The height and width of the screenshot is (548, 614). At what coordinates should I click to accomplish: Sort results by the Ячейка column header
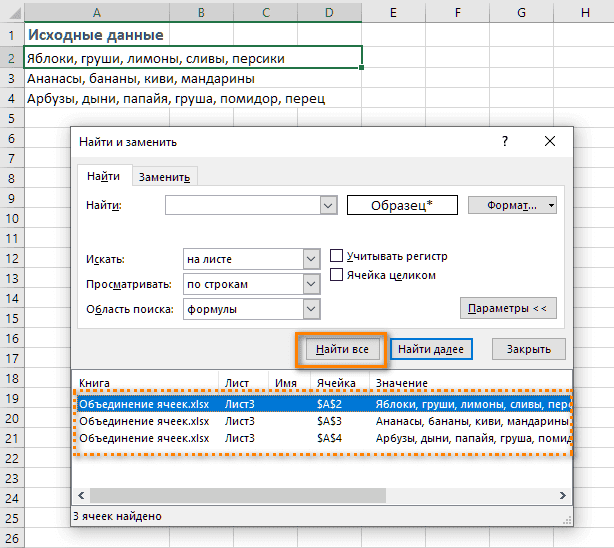pyautogui.click(x=335, y=383)
